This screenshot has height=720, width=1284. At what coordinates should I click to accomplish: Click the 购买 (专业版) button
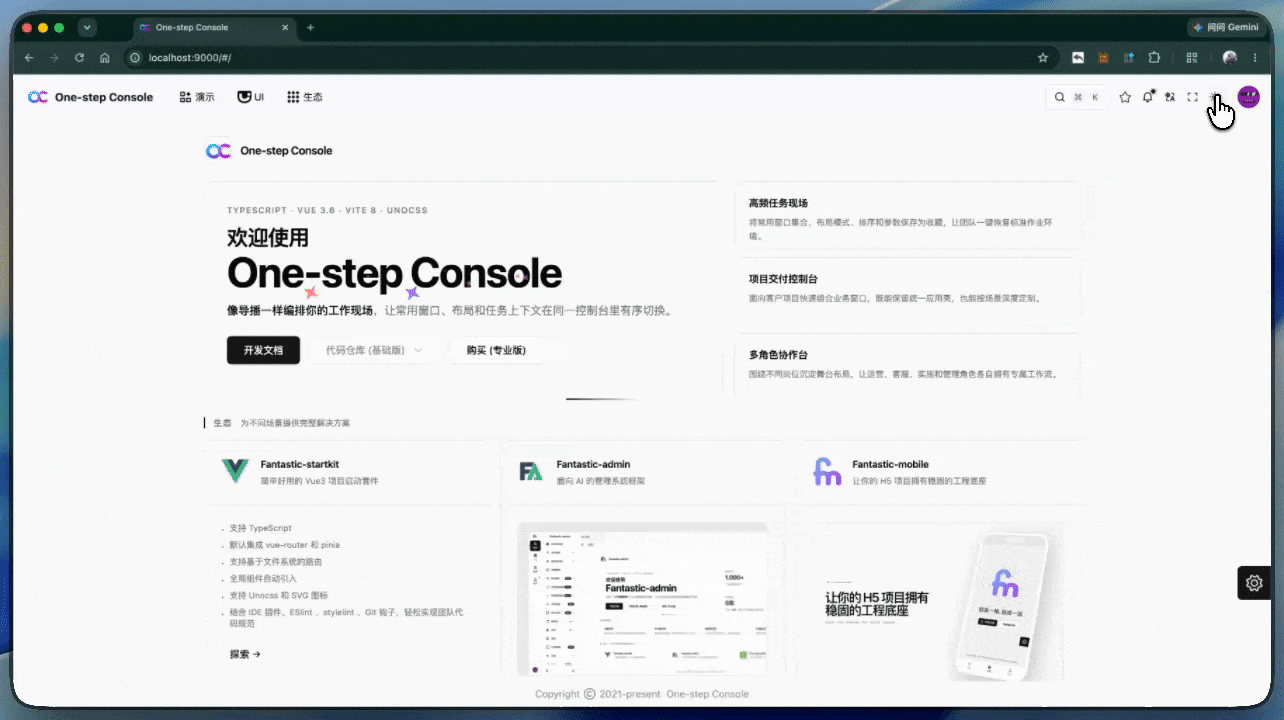(496, 350)
